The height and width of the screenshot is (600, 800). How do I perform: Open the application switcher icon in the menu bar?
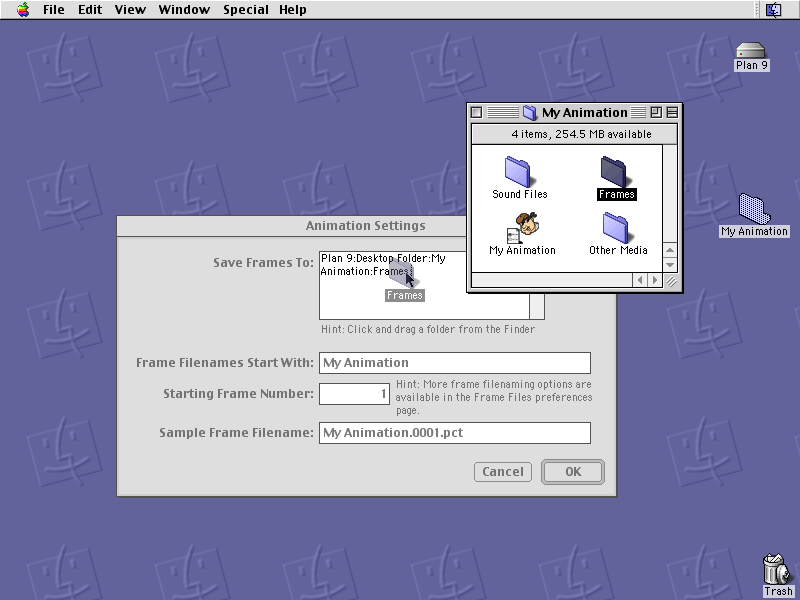tap(773, 9)
